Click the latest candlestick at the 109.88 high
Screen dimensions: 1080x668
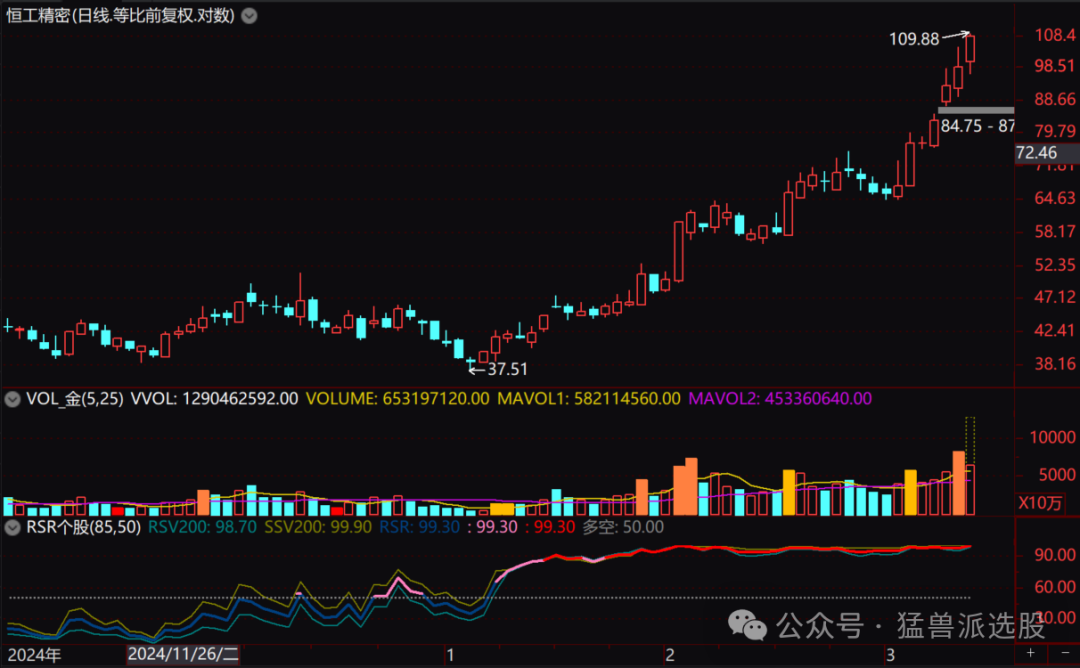970,50
